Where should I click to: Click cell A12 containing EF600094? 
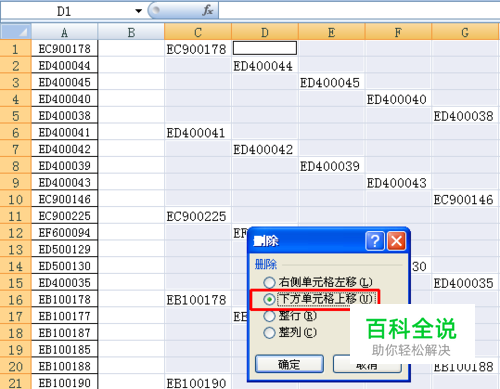[x=64, y=232]
